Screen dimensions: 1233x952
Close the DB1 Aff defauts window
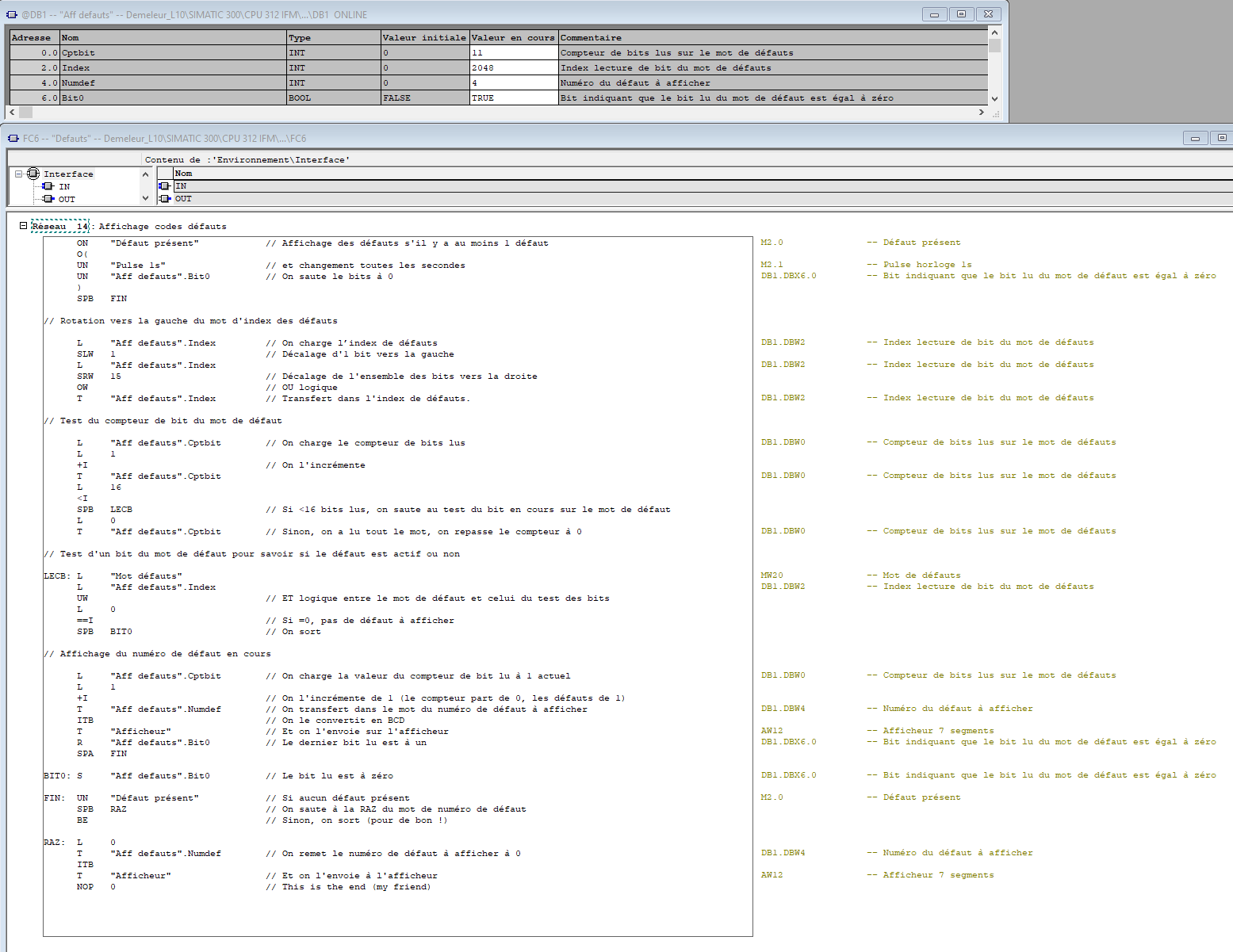click(988, 14)
